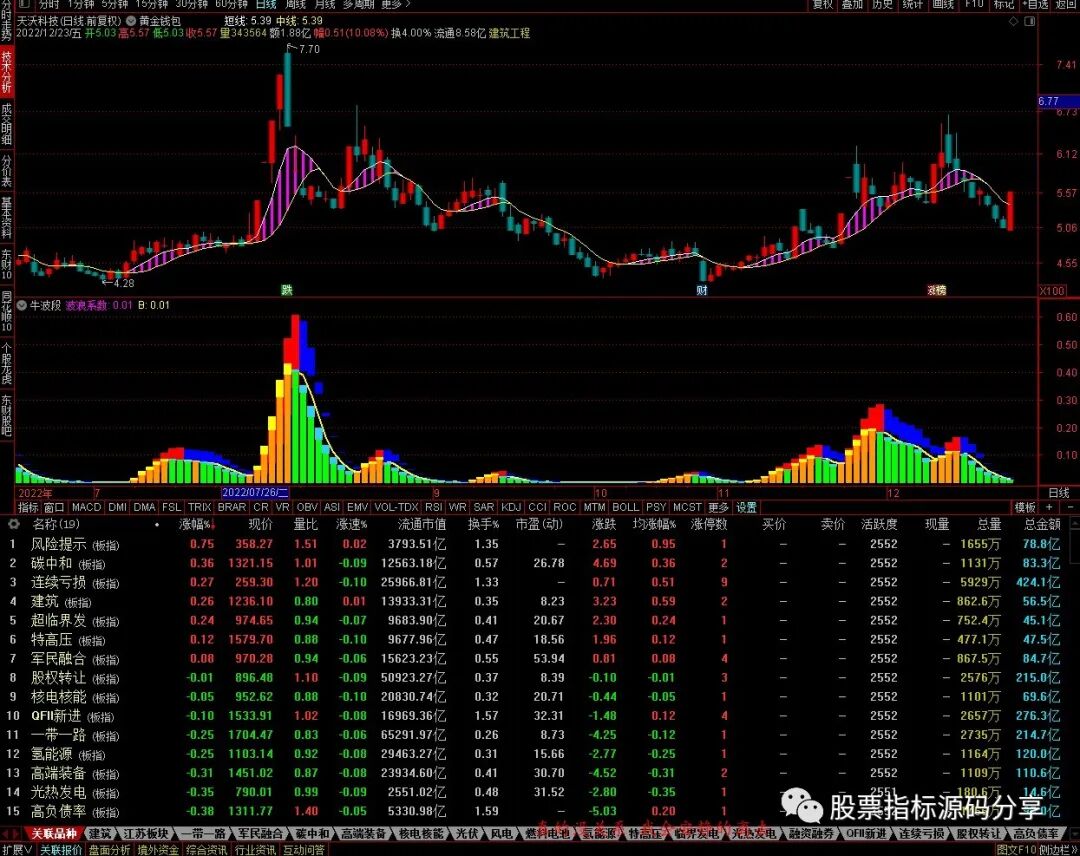Click the 跌 marker under the chart

point(287,290)
